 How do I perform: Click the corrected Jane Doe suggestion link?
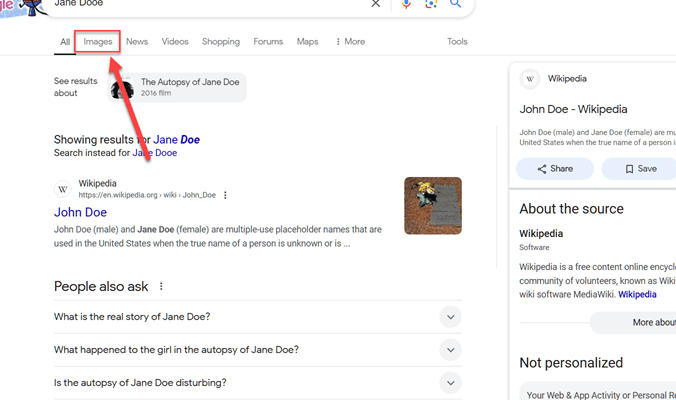tap(176, 140)
